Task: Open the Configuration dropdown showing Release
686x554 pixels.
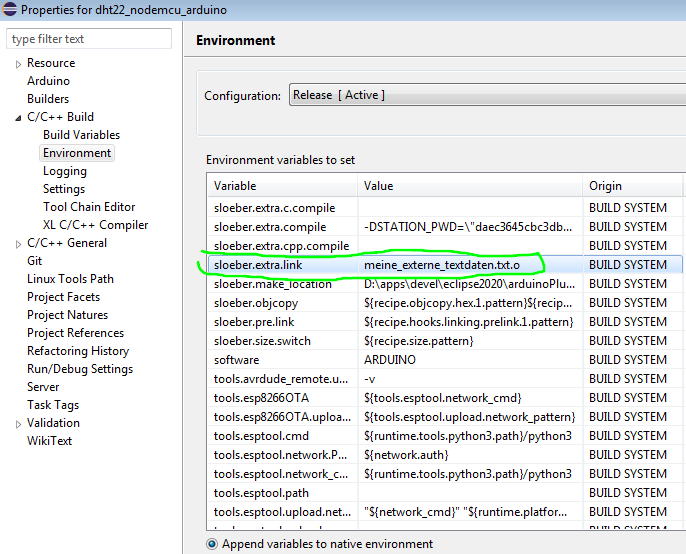Action: pos(487,95)
